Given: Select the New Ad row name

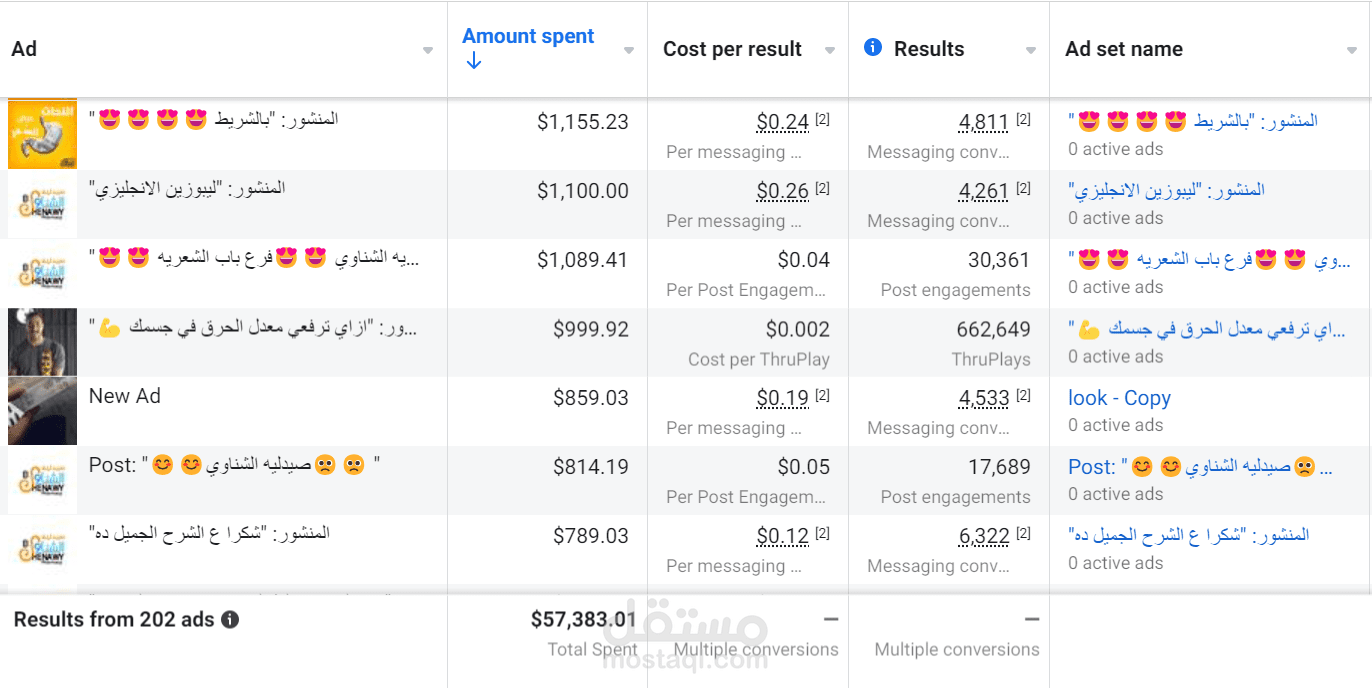Looking at the screenshot, I should (125, 396).
